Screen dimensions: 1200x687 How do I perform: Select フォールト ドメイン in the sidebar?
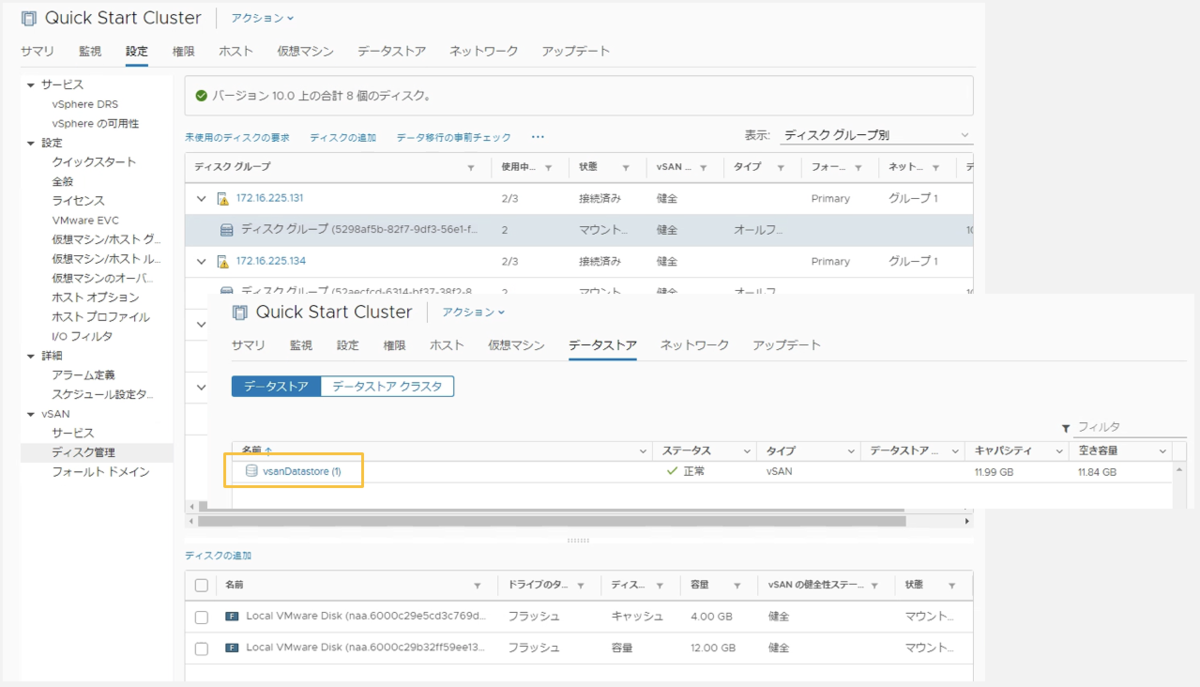(100, 472)
